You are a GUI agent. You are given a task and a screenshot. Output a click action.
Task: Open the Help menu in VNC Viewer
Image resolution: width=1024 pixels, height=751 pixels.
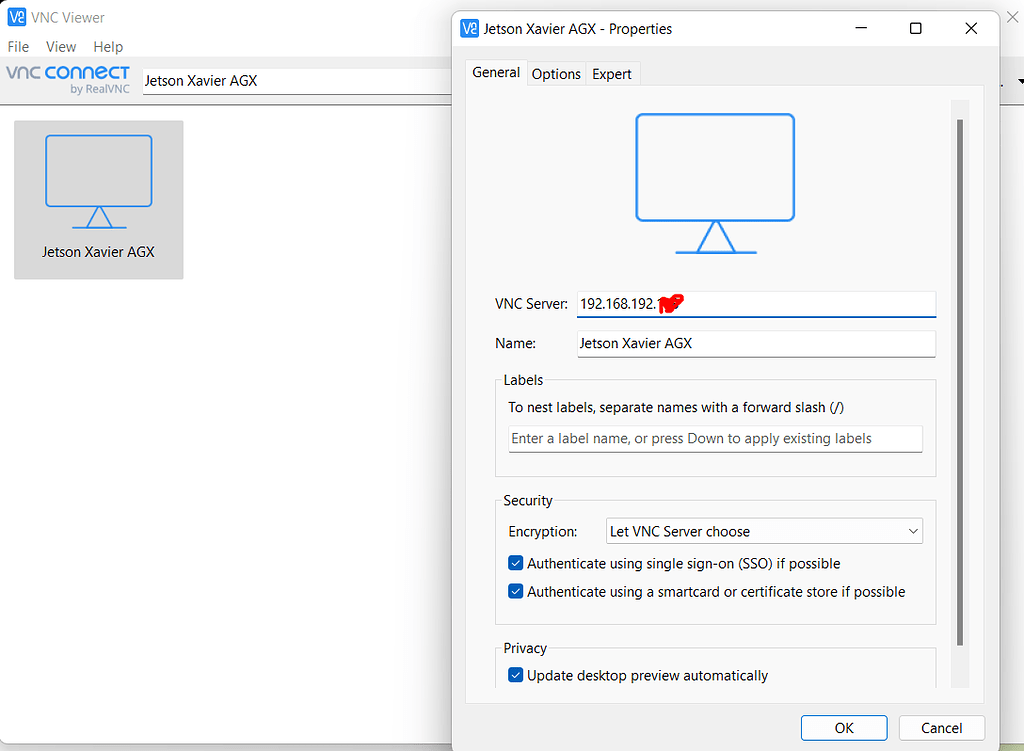coord(108,46)
